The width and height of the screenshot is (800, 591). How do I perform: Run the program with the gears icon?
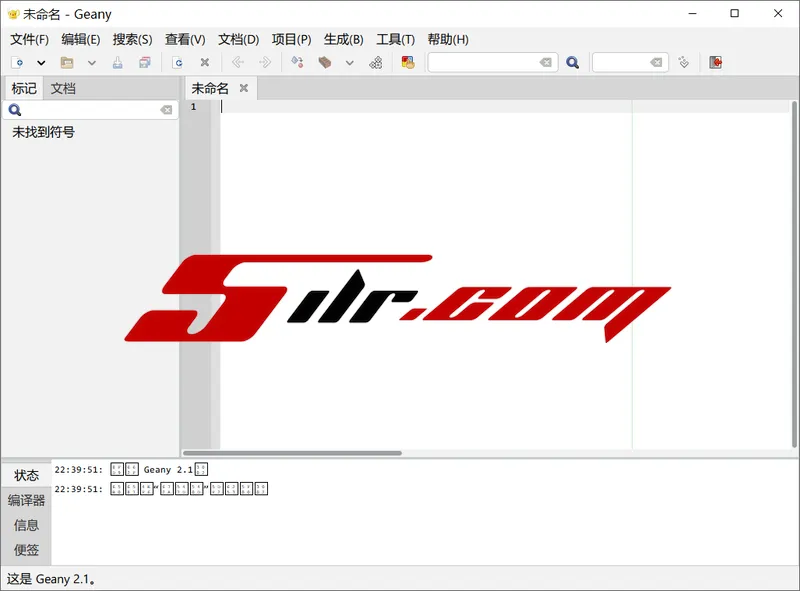coord(376,63)
